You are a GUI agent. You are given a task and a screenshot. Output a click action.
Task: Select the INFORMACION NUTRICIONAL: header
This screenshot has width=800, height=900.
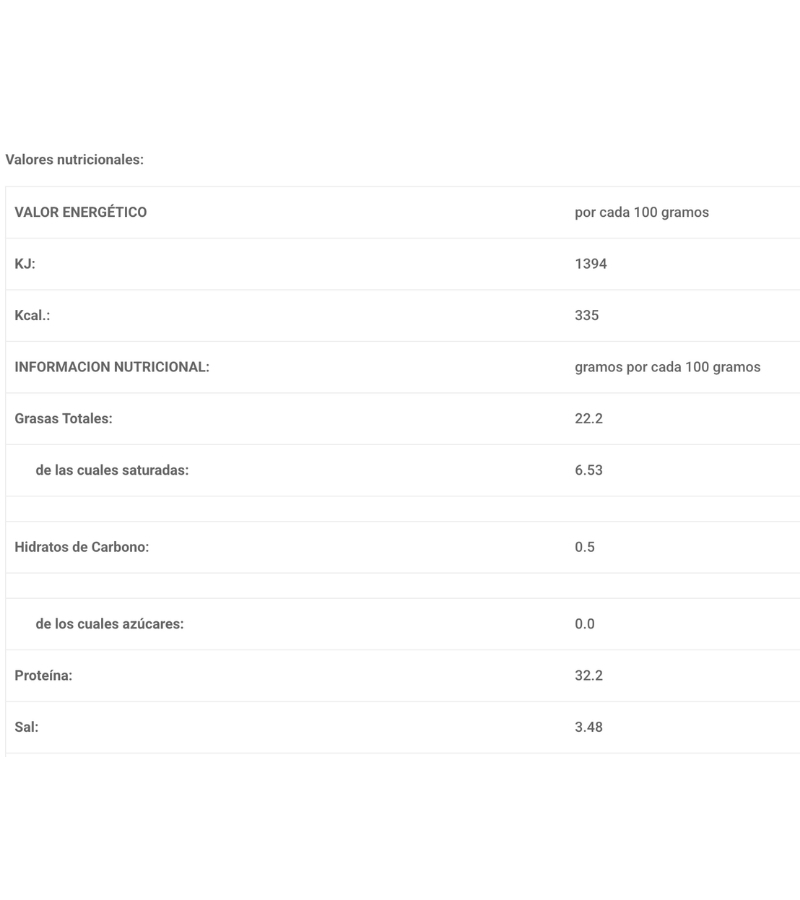112,367
